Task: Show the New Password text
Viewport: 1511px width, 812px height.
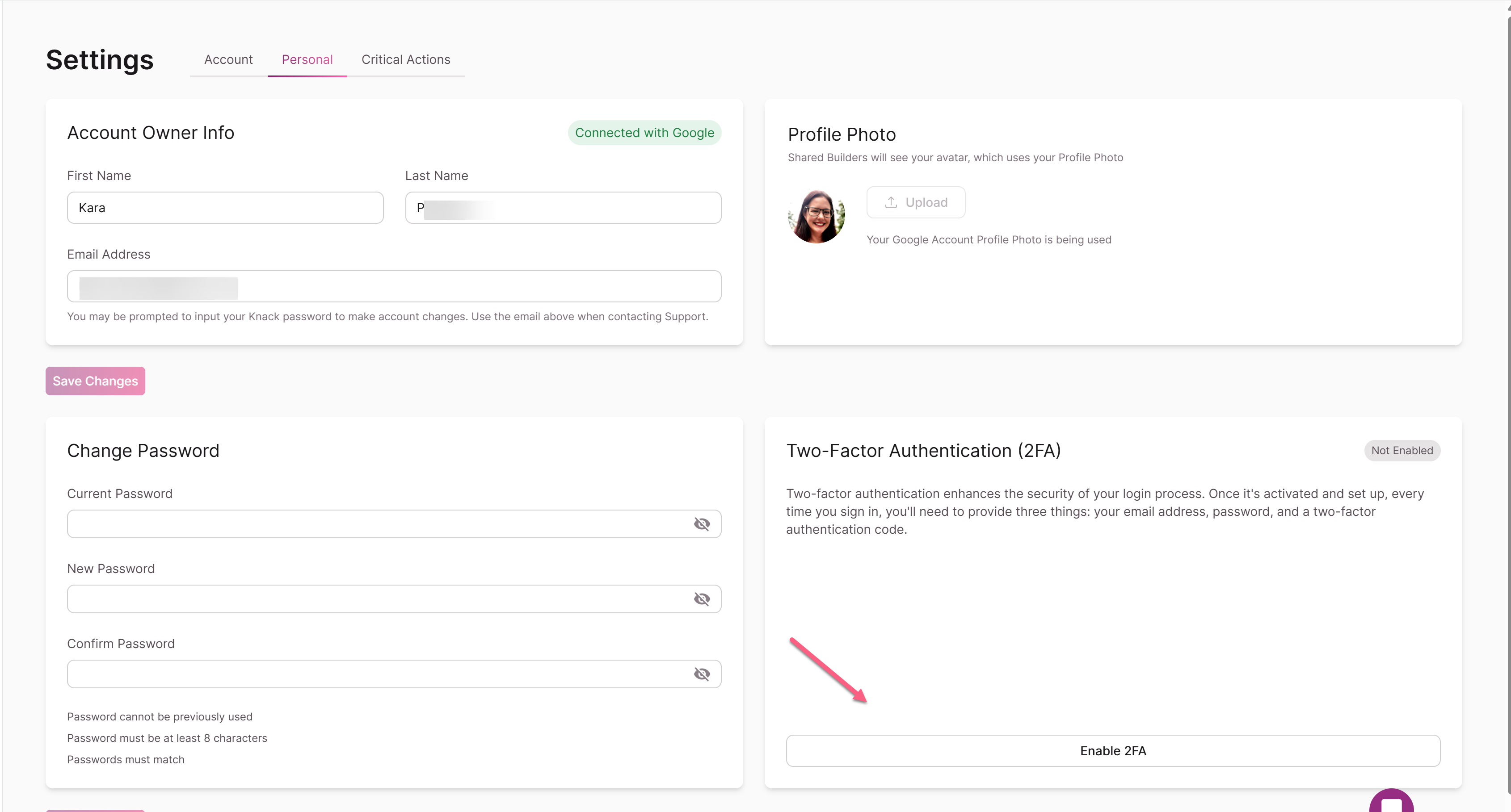Action: [702, 599]
